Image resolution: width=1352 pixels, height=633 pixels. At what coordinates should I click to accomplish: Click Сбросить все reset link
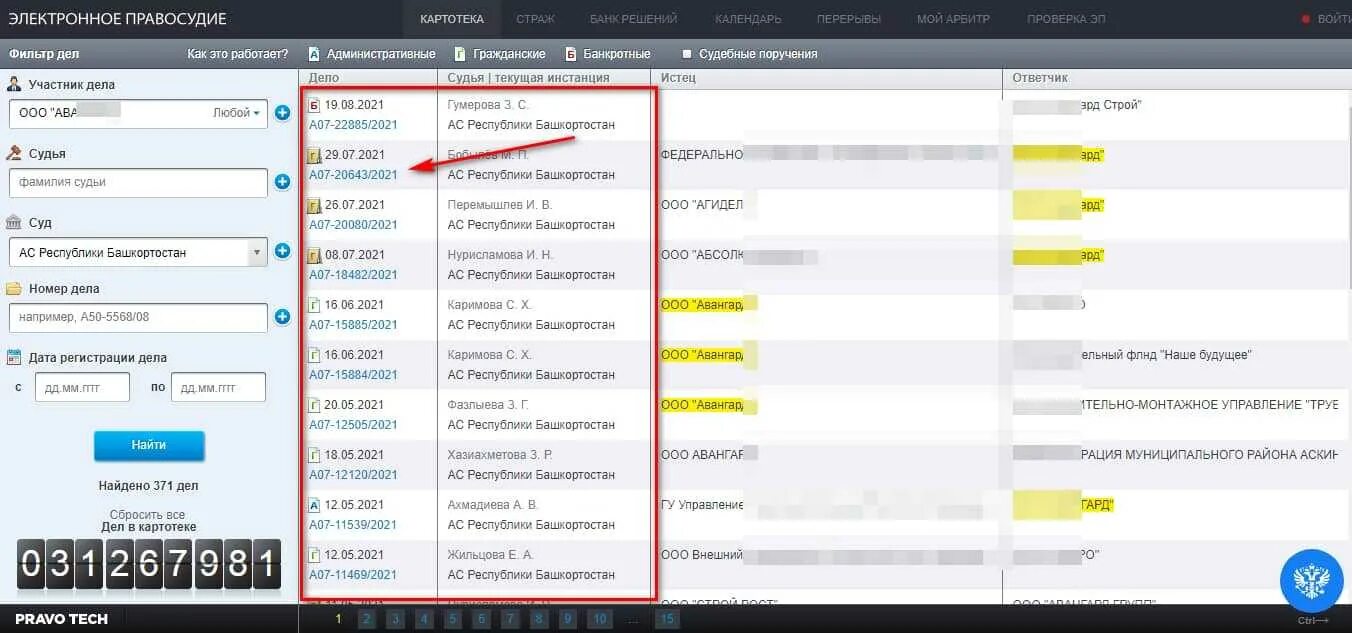148,515
